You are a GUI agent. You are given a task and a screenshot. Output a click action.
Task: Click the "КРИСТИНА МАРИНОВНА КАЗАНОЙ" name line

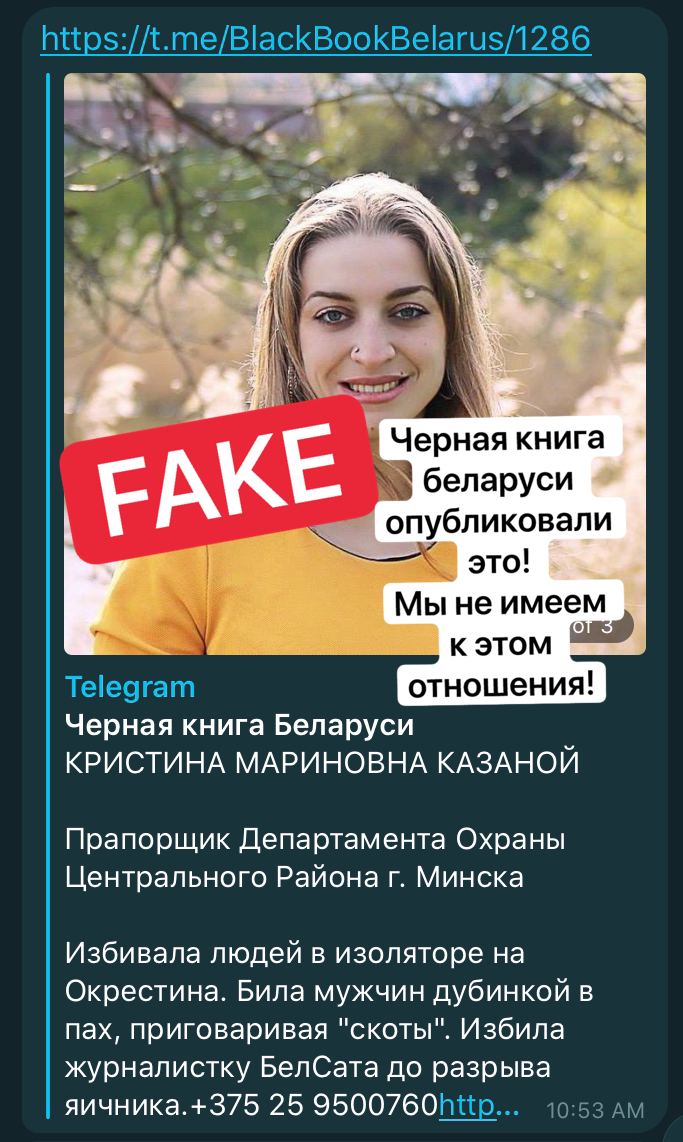323,763
